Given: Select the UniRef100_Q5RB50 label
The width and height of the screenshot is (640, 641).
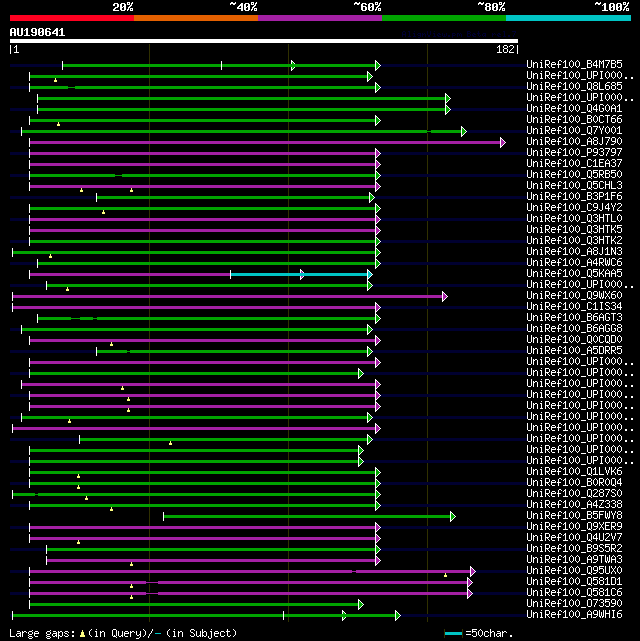Looking at the screenshot, I should click(574, 175).
